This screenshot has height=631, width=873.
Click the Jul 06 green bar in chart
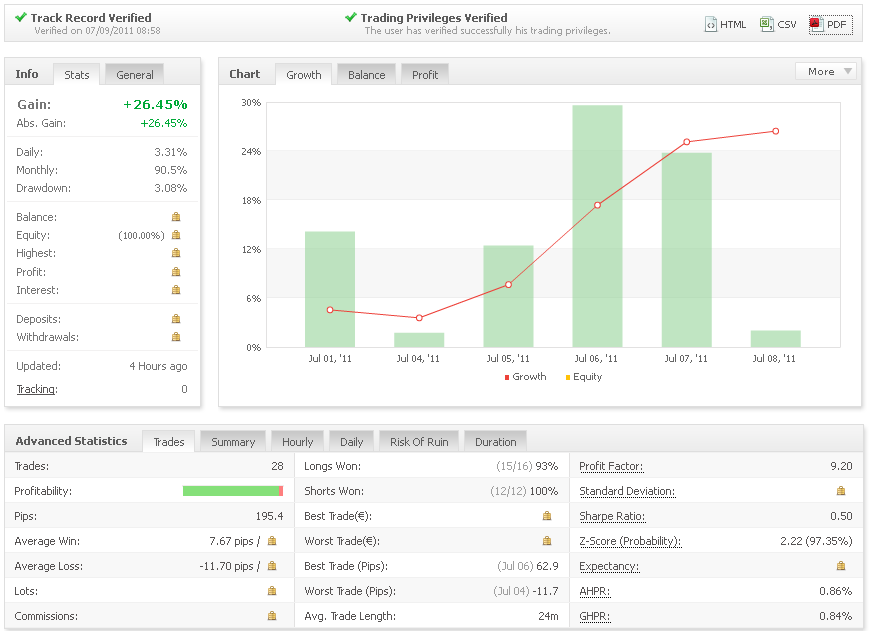597,226
